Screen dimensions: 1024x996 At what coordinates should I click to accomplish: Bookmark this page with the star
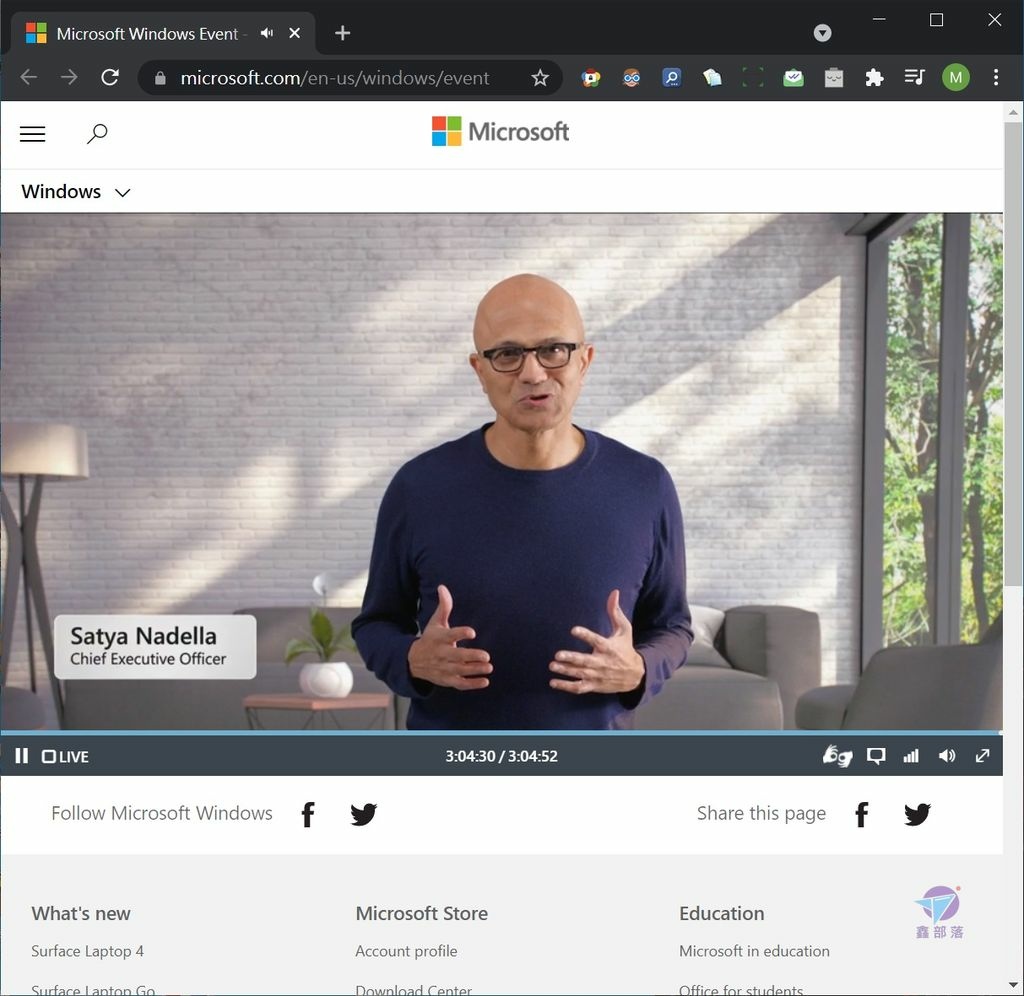[x=539, y=78]
